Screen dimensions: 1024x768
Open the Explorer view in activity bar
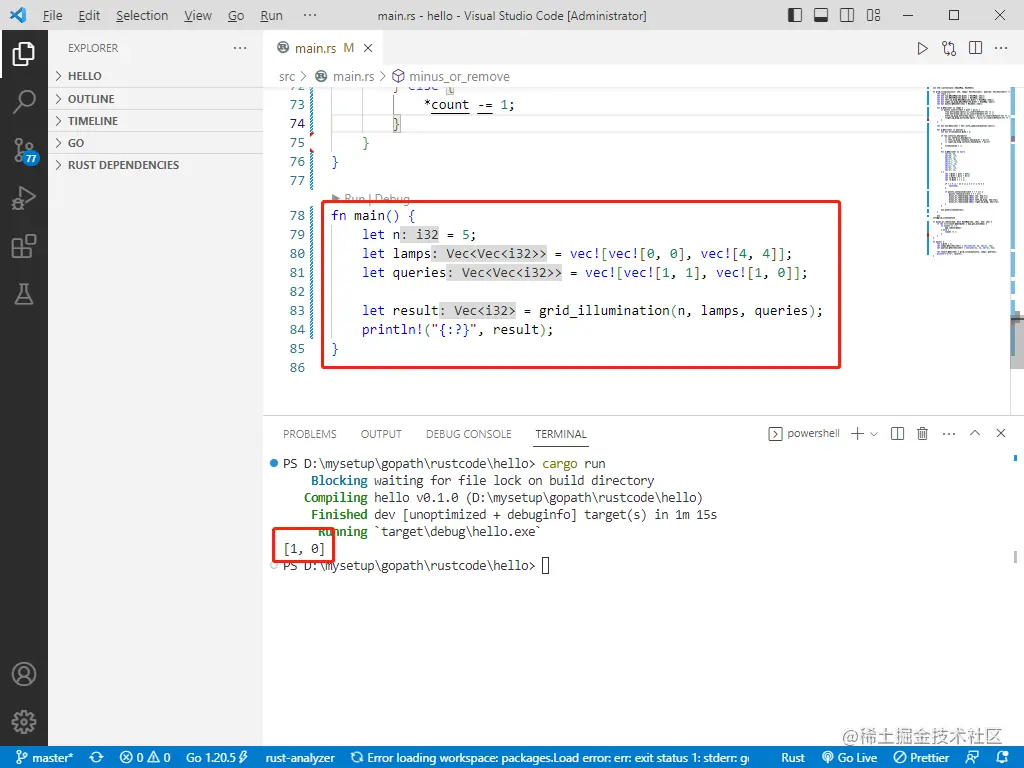pos(24,54)
